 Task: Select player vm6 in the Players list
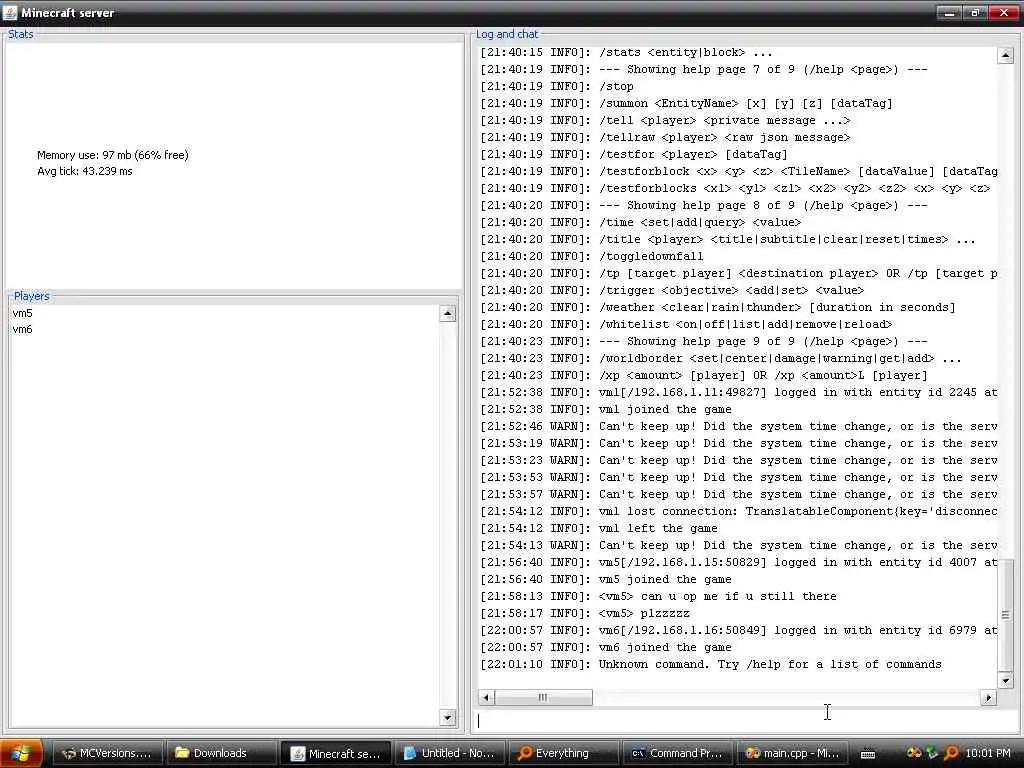[22, 329]
